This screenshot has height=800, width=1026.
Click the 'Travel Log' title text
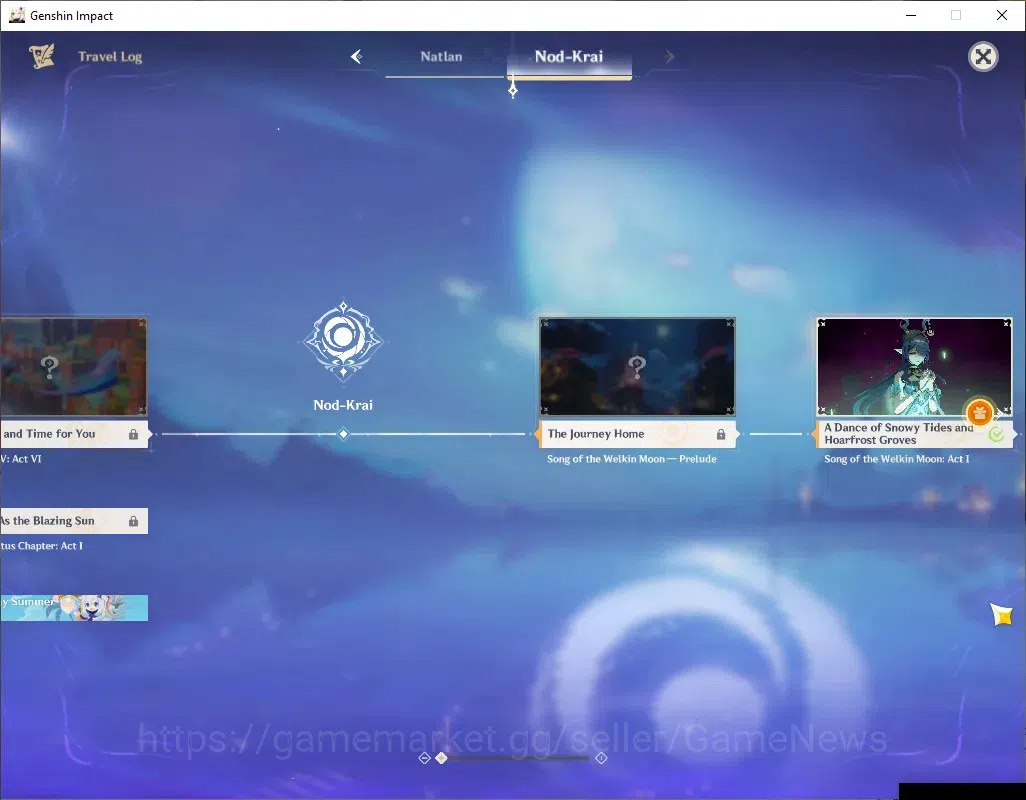point(110,57)
